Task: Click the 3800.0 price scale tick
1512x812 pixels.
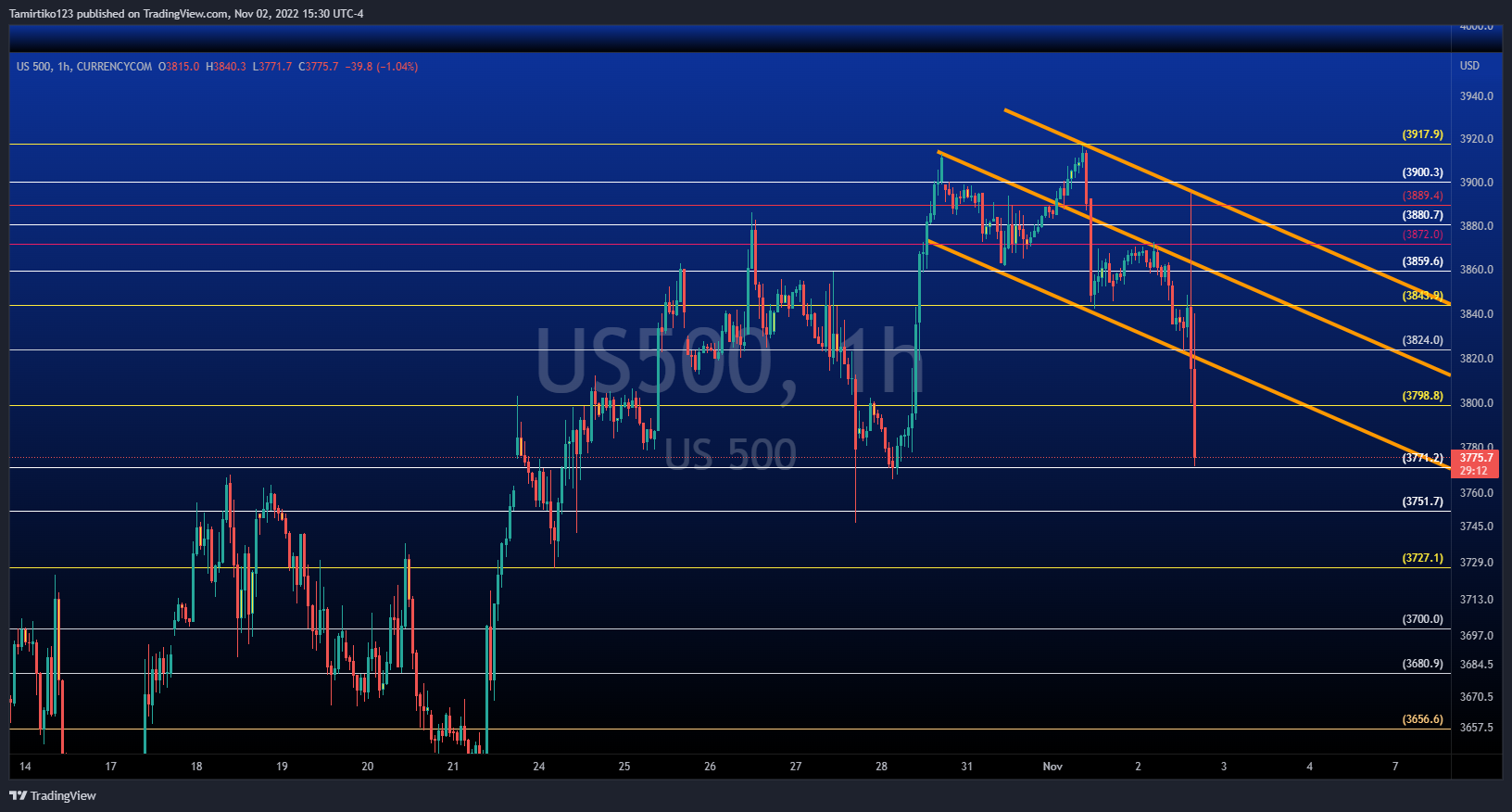Action: (x=1477, y=403)
